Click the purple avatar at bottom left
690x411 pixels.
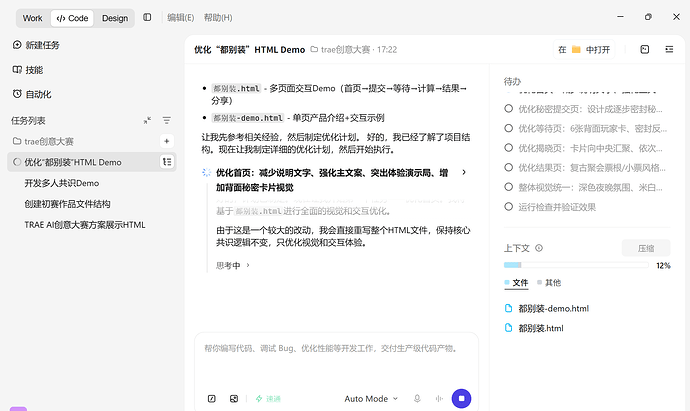pos(18,409)
